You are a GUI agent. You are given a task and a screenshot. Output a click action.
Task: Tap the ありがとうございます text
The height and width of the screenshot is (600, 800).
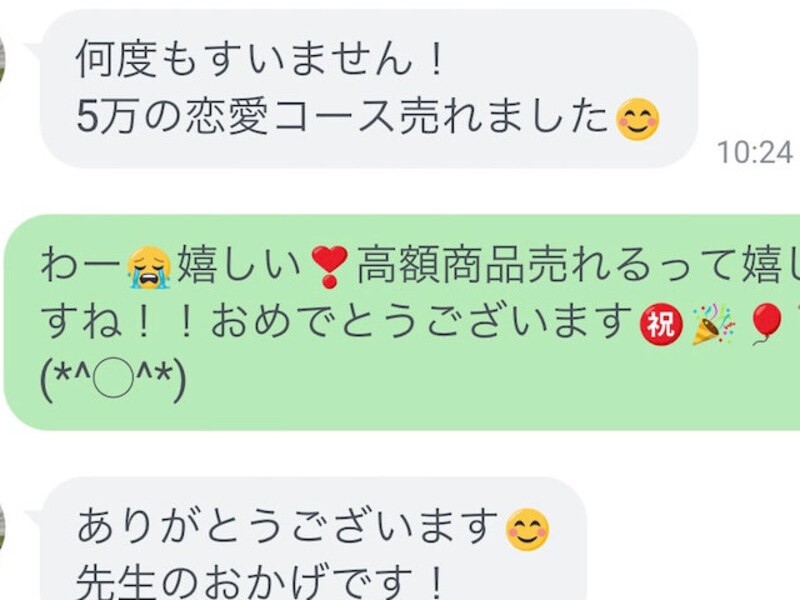coord(288,529)
